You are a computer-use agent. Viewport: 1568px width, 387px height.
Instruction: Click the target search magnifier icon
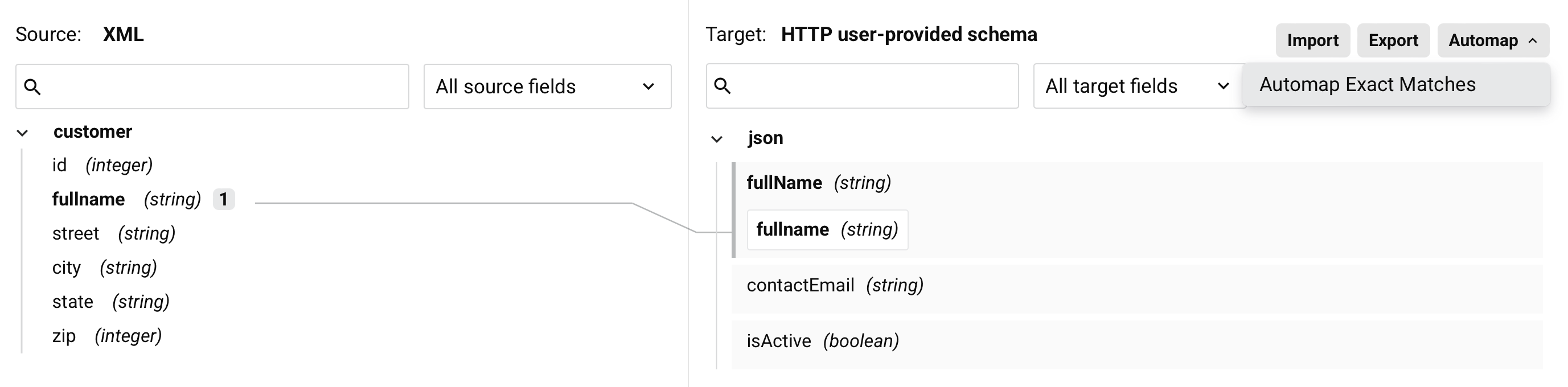(x=723, y=86)
